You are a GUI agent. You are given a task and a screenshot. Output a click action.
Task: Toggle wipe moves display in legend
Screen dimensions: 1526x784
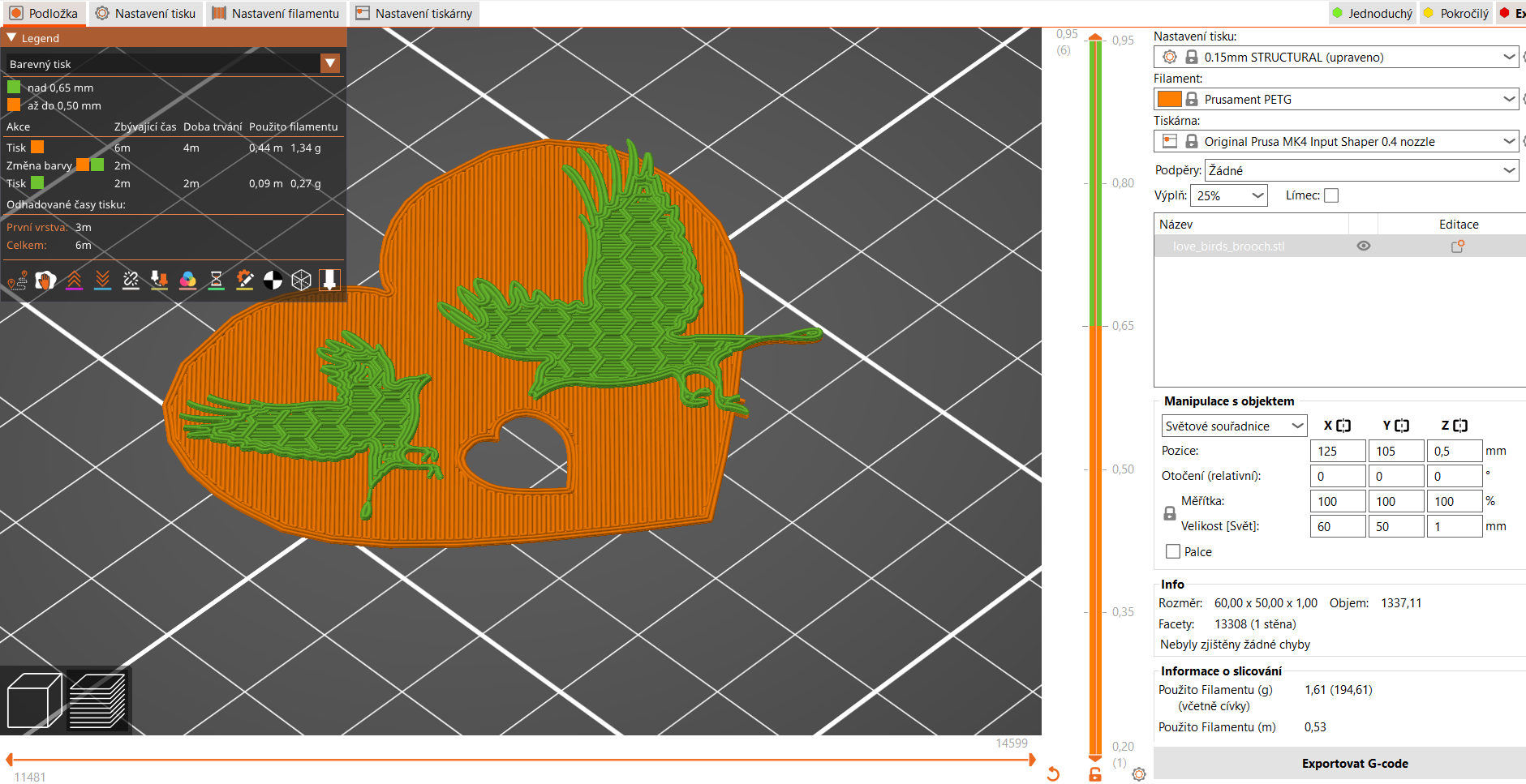pos(45,281)
